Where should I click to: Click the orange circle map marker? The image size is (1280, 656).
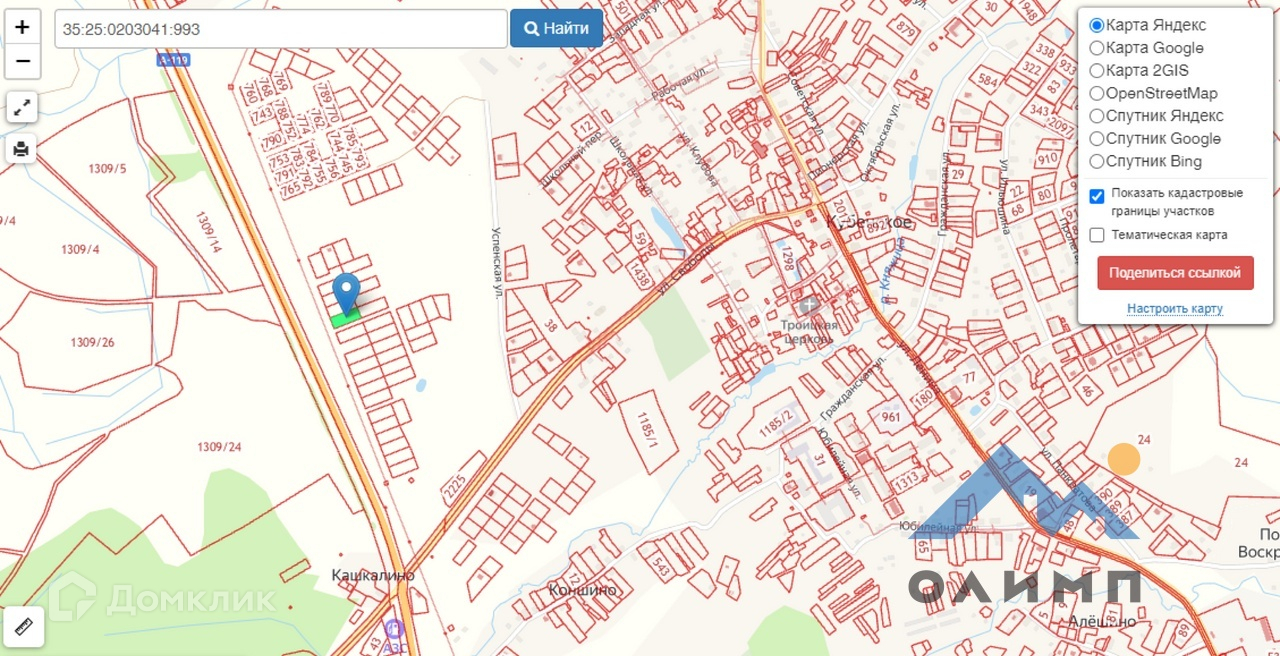(1124, 459)
